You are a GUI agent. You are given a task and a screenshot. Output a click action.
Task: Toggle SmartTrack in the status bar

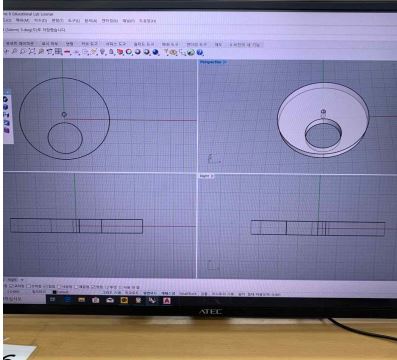(188, 294)
